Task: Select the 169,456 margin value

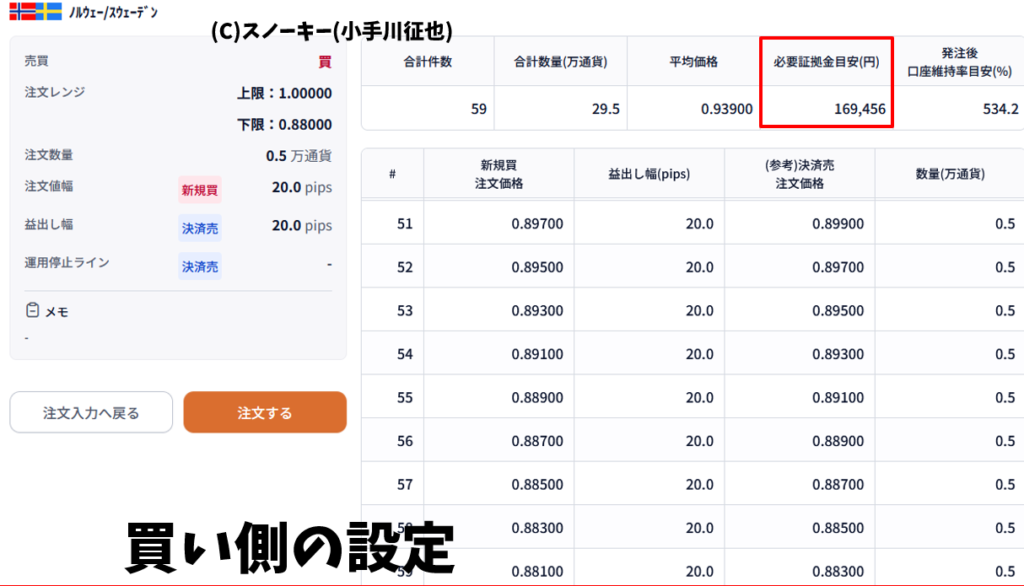Action: coord(859,109)
